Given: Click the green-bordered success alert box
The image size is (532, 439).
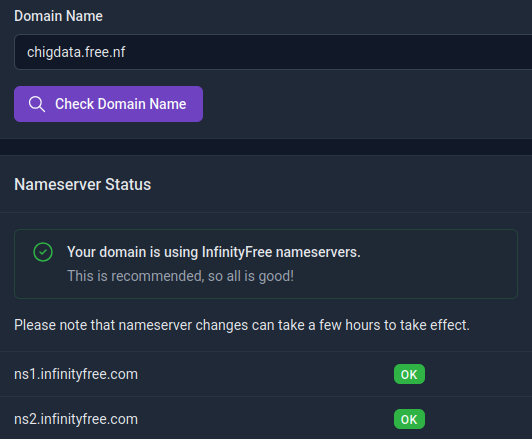Looking at the screenshot, I should coord(266,264).
